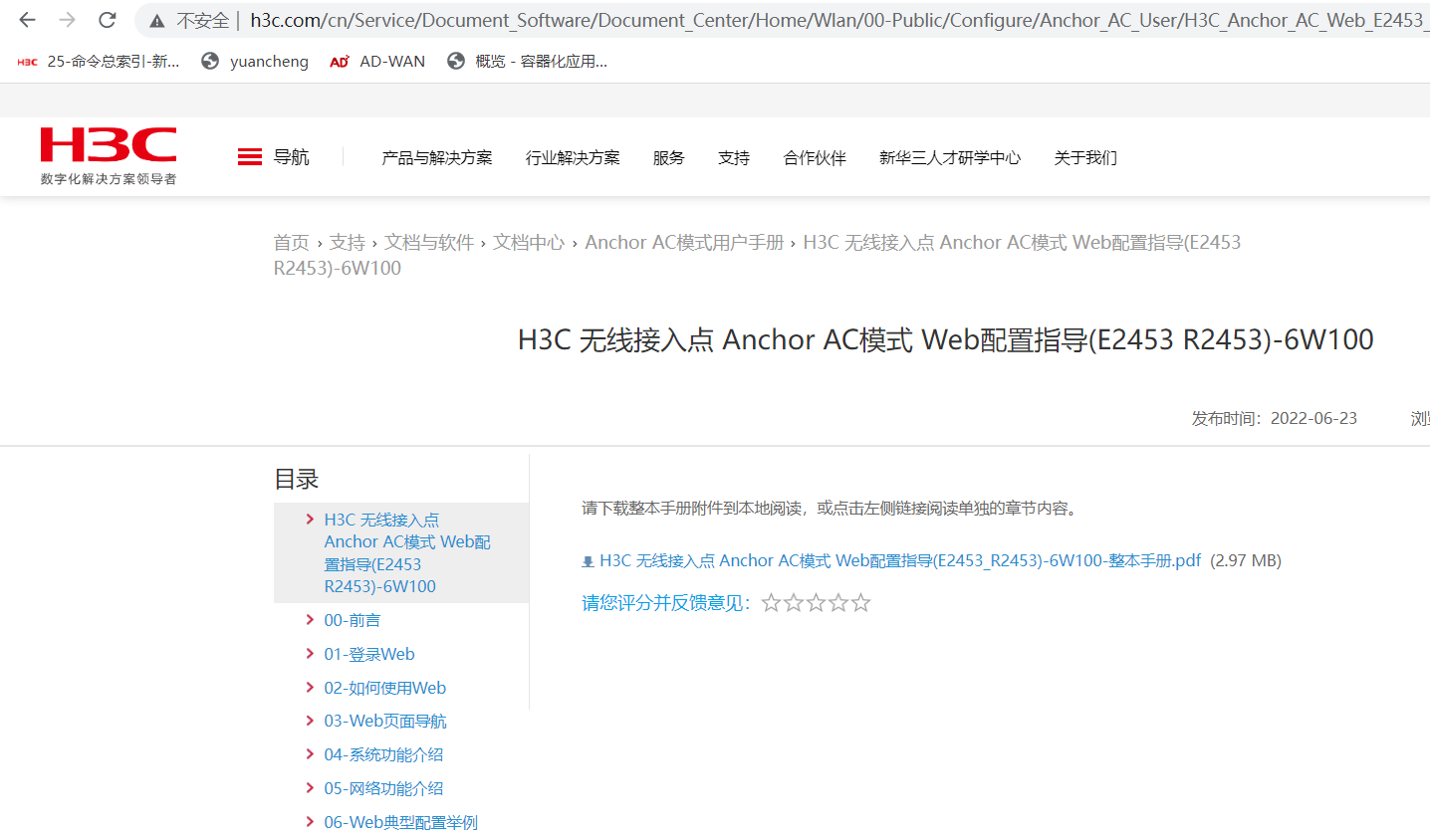Click the 文档中心 breadcrumb link

[529, 243]
